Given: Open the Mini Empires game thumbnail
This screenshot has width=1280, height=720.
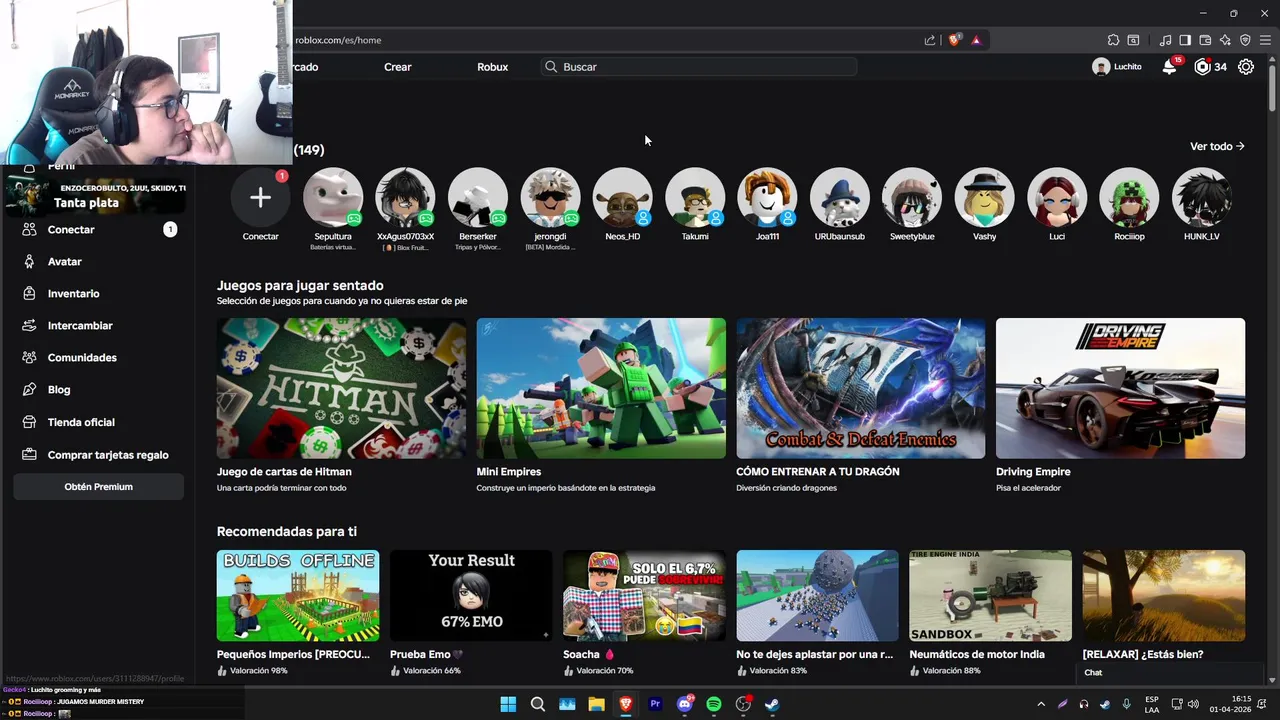Looking at the screenshot, I should [601, 388].
